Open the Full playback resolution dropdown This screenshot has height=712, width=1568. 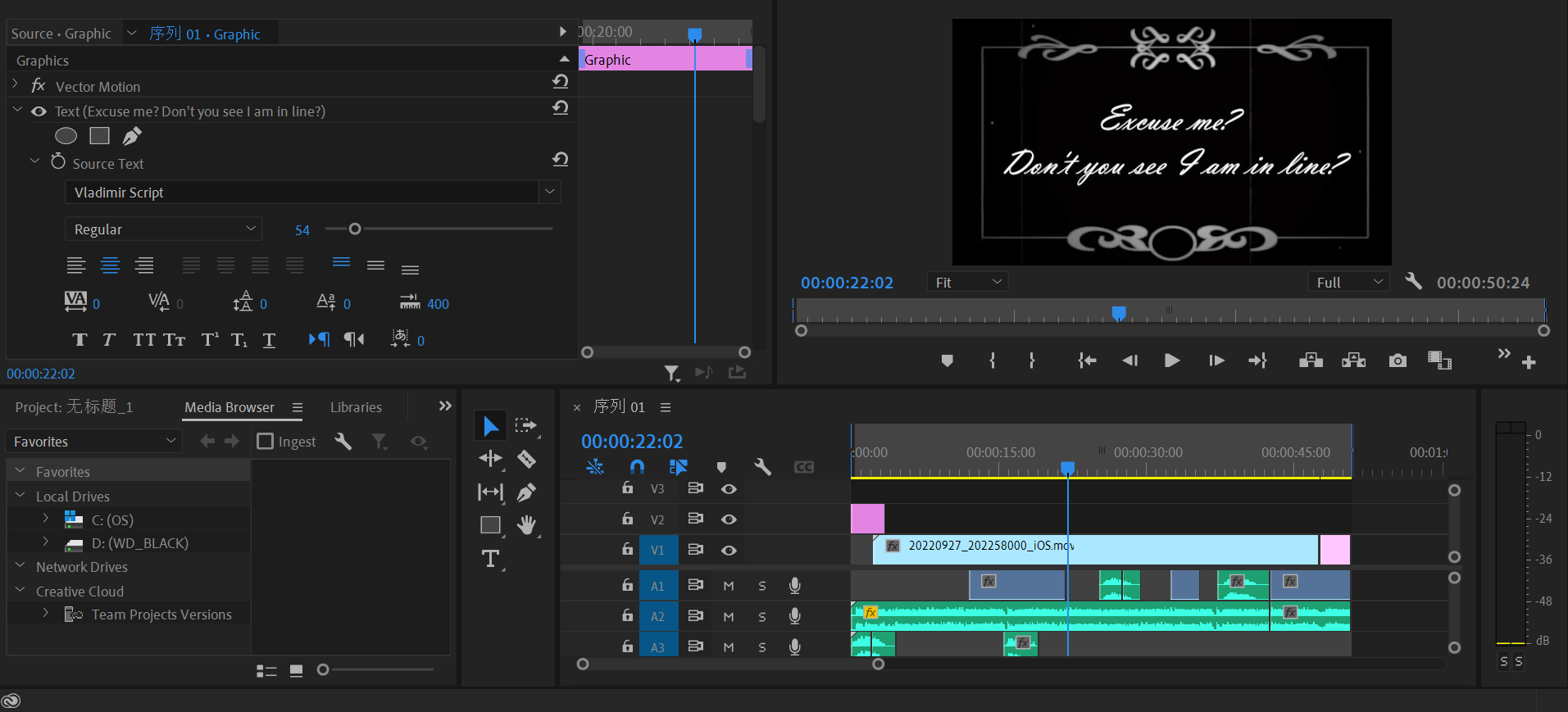pos(1349,282)
